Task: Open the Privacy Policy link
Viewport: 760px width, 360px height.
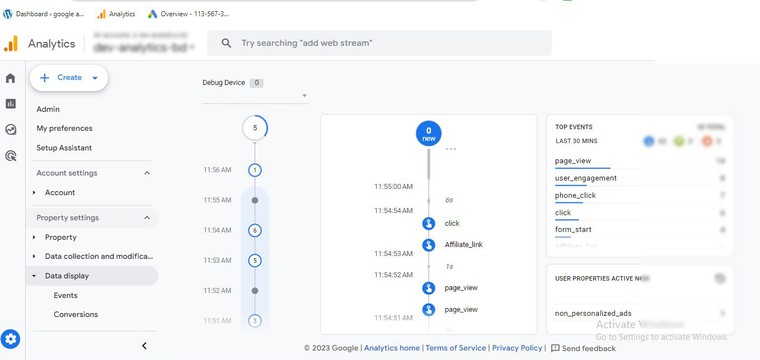Action: pos(517,348)
